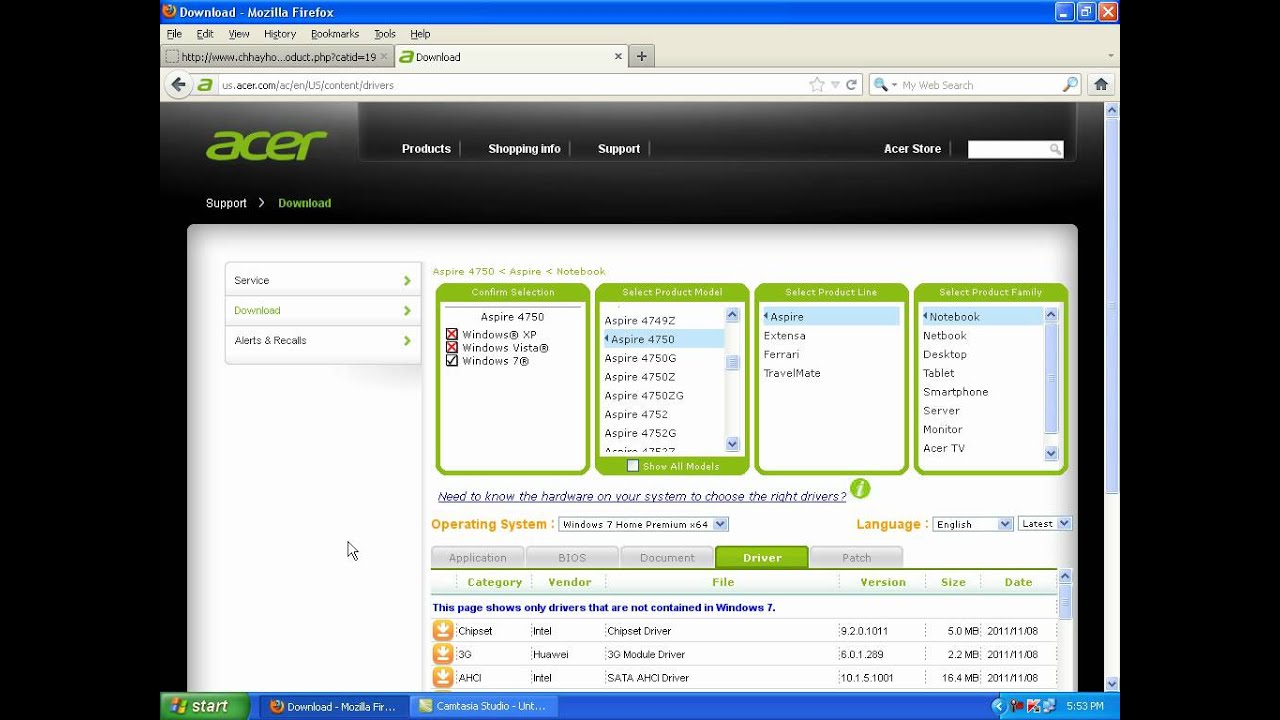The width and height of the screenshot is (1280, 720).
Task: Click the Support breadcrumb link
Action: coord(226,203)
